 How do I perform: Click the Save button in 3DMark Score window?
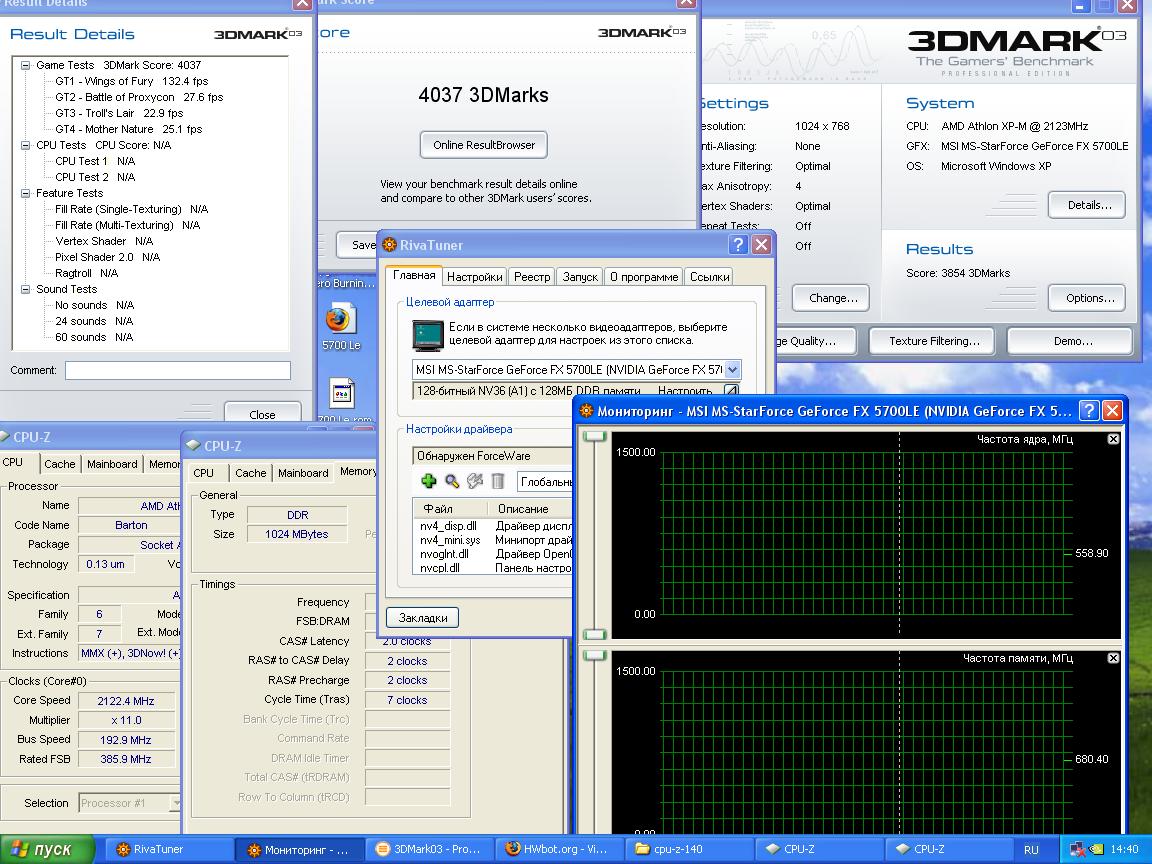point(357,245)
